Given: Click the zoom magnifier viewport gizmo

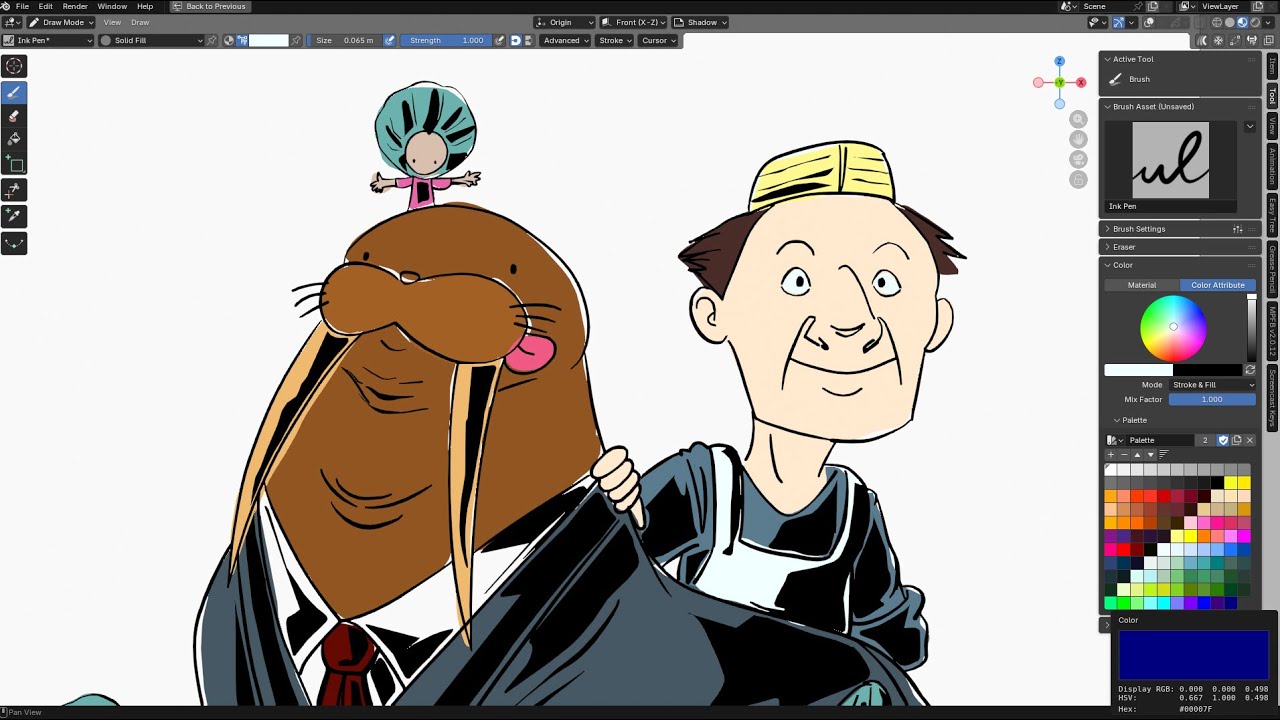Looking at the screenshot, I should pos(1078,119).
